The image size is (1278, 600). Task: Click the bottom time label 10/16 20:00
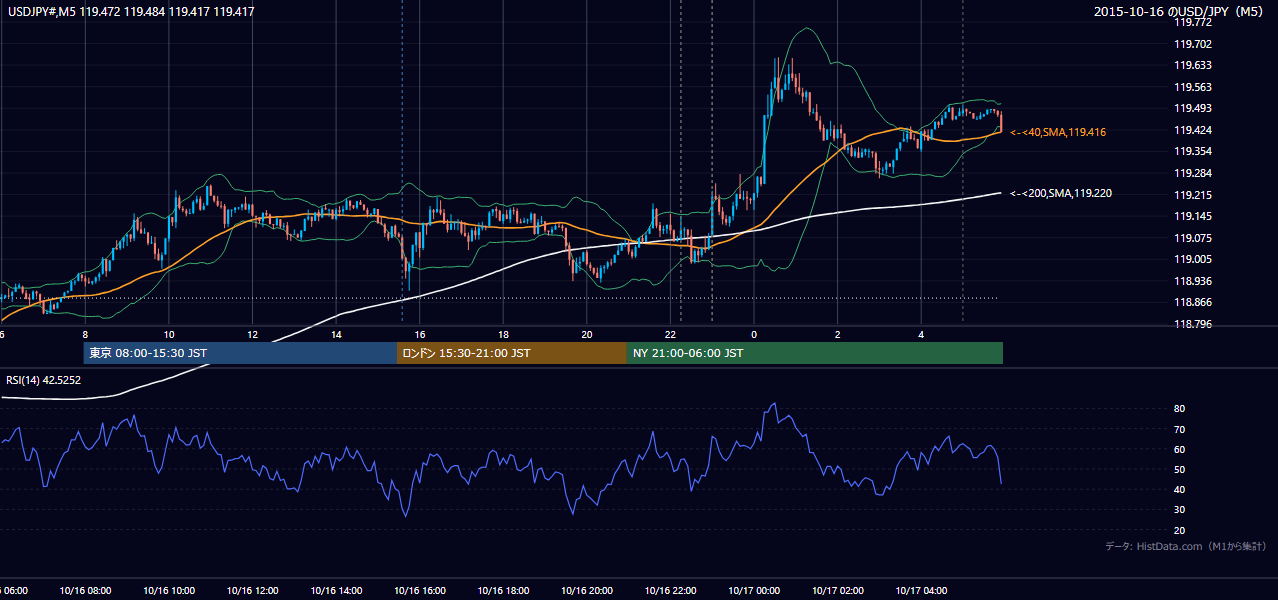pyautogui.click(x=587, y=591)
